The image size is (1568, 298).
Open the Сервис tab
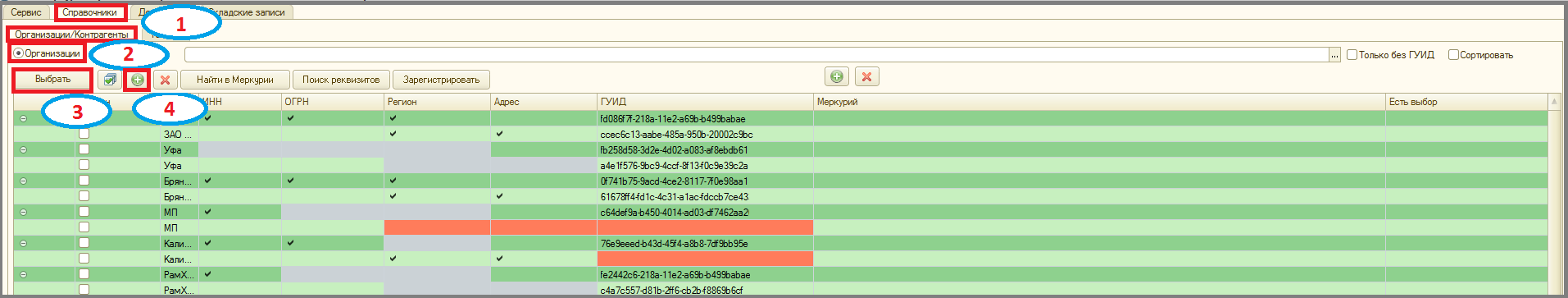tap(26, 12)
